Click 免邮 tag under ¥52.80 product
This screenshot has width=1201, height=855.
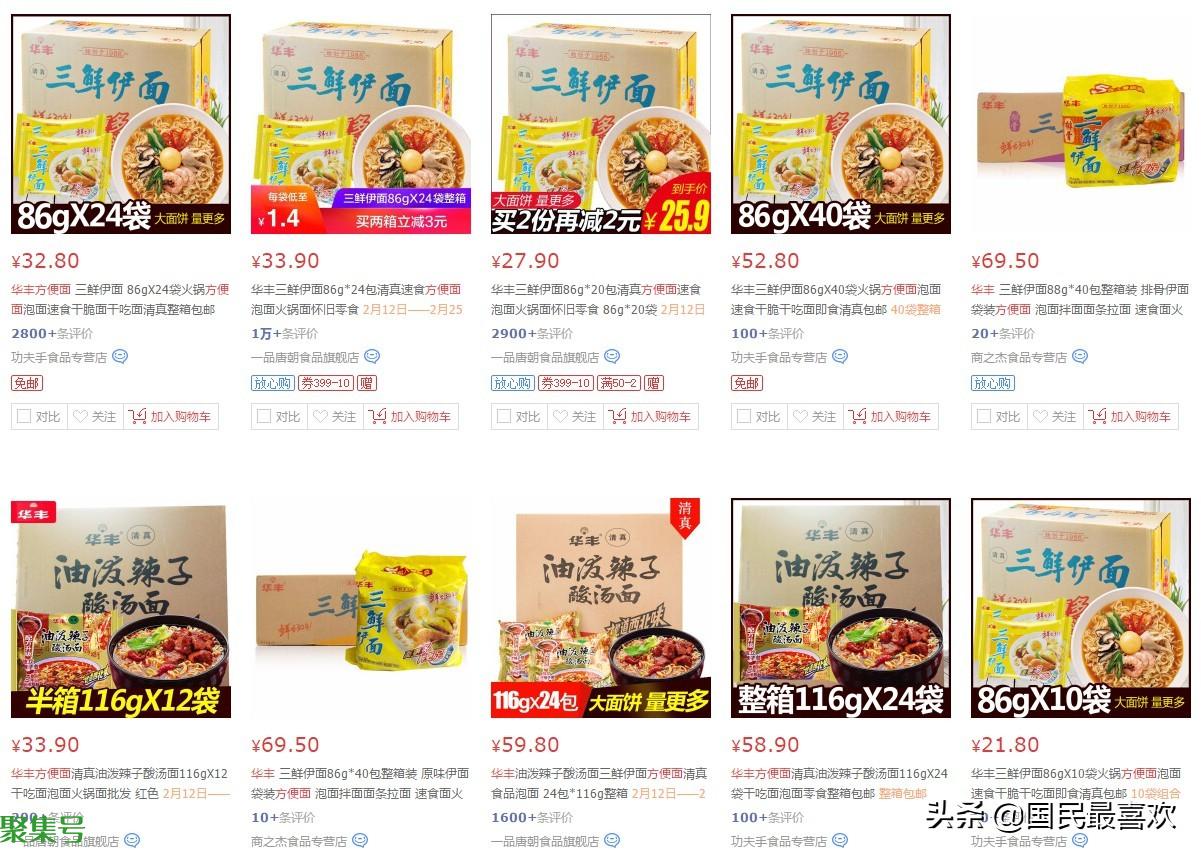click(747, 383)
